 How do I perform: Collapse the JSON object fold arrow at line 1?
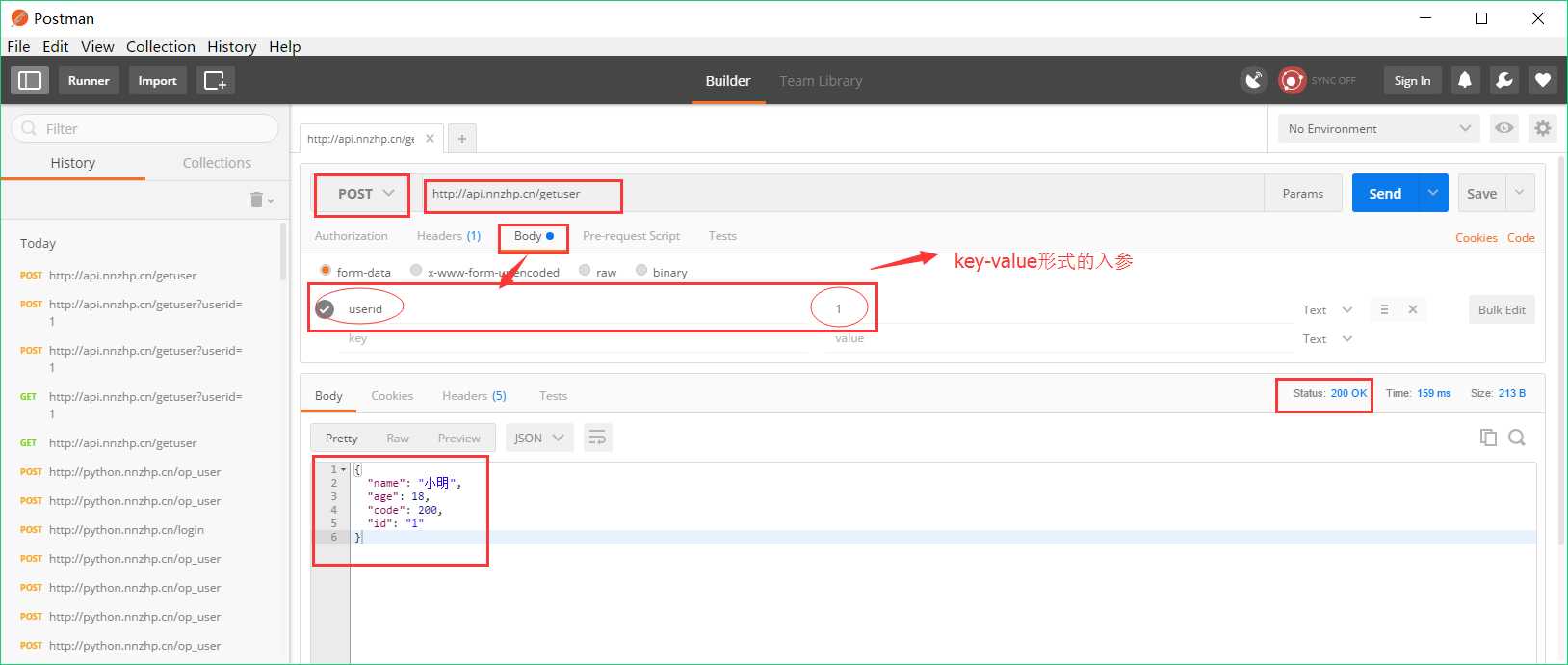[343, 469]
